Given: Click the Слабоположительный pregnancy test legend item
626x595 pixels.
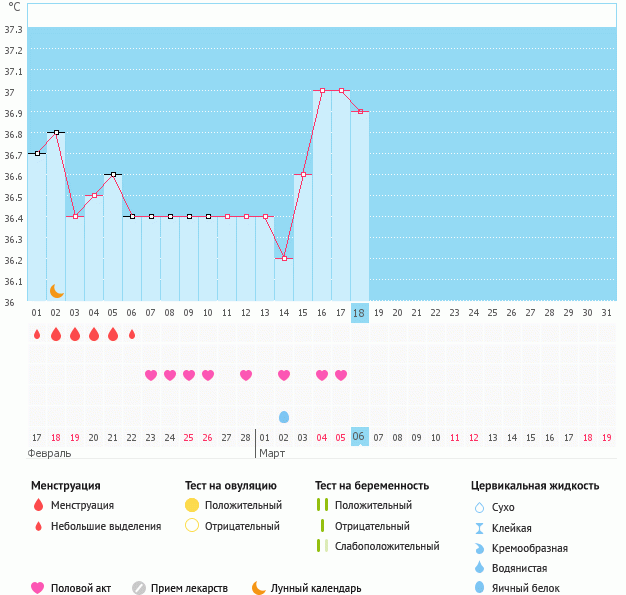Looking at the screenshot, I should [x=386, y=546].
